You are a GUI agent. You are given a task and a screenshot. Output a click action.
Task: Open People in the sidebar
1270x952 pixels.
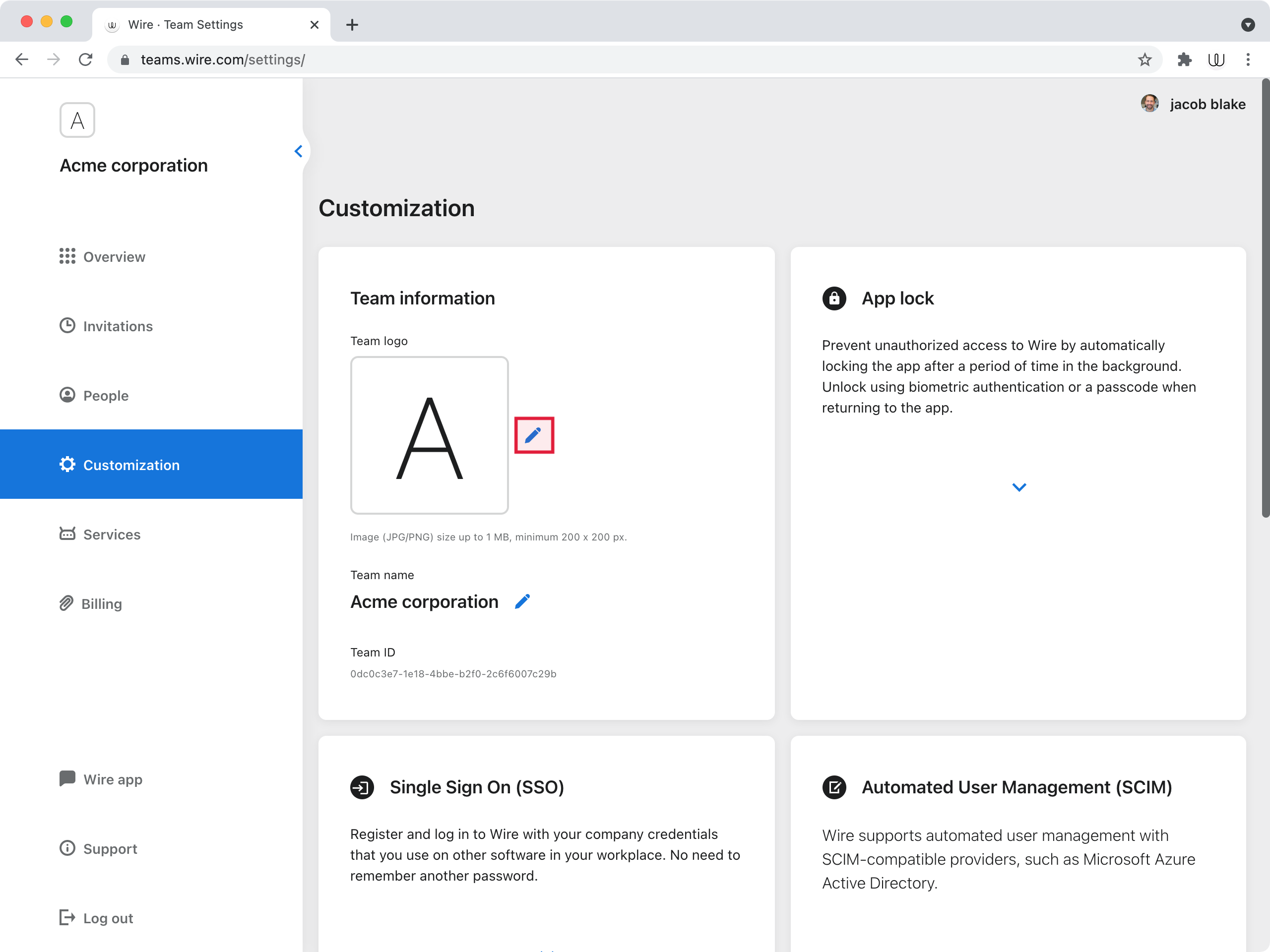click(x=151, y=395)
